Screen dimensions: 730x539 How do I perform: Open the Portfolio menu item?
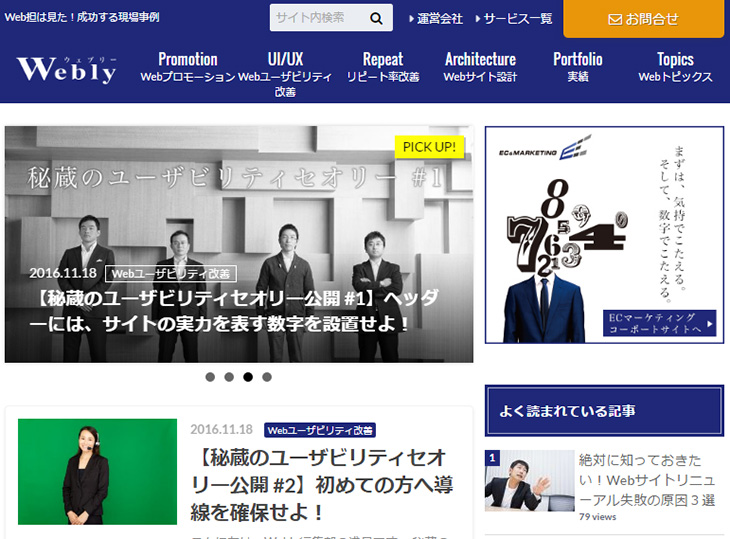point(578,67)
